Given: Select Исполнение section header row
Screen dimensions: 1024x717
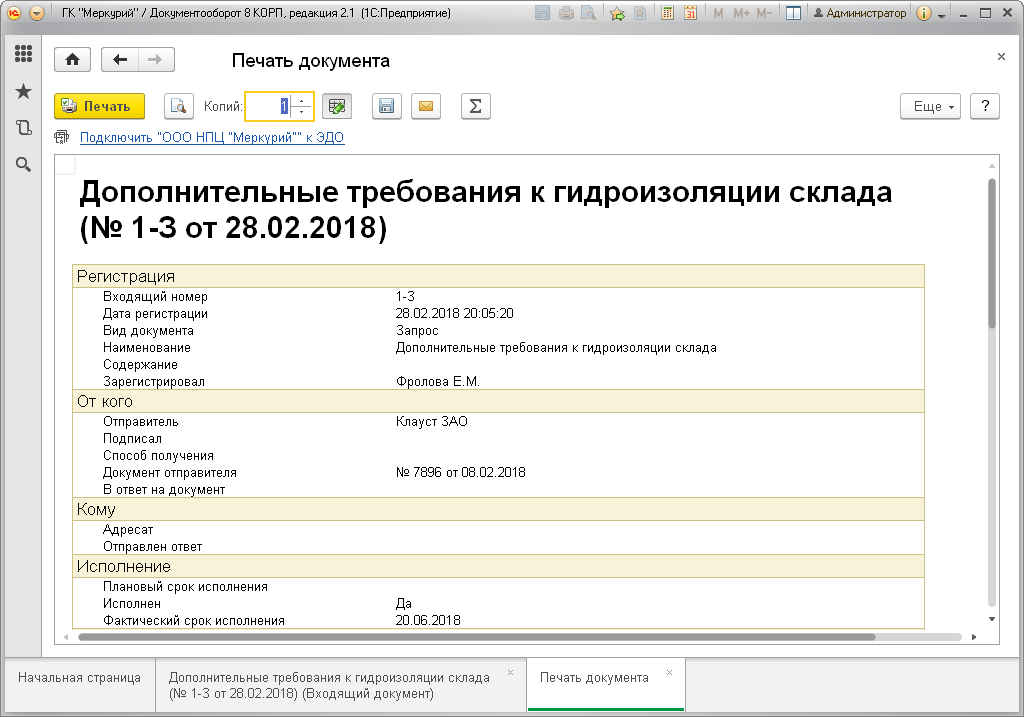Looking at the screenshot, I should pos(498,566).
